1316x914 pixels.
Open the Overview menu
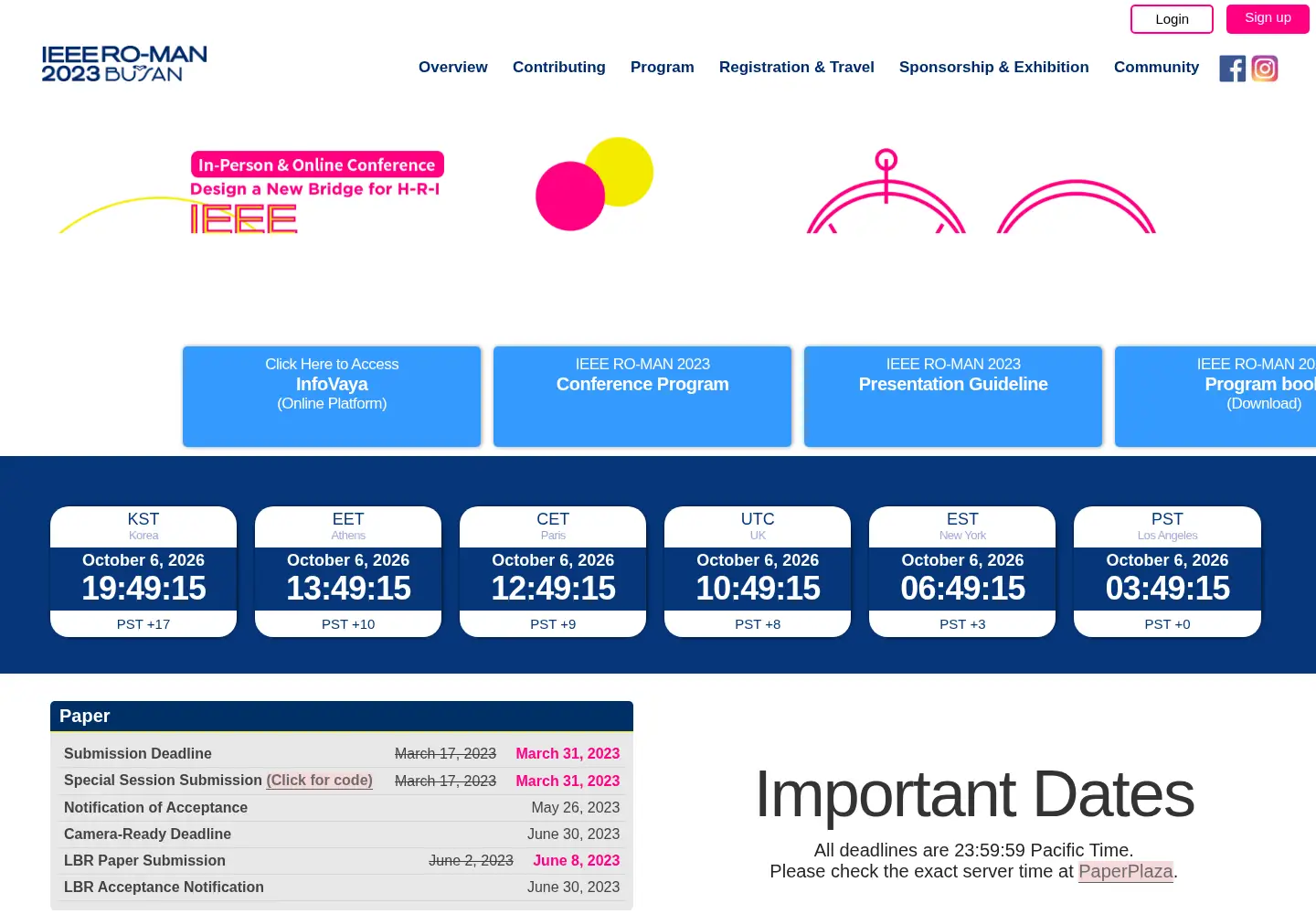[x=453, y=67]
